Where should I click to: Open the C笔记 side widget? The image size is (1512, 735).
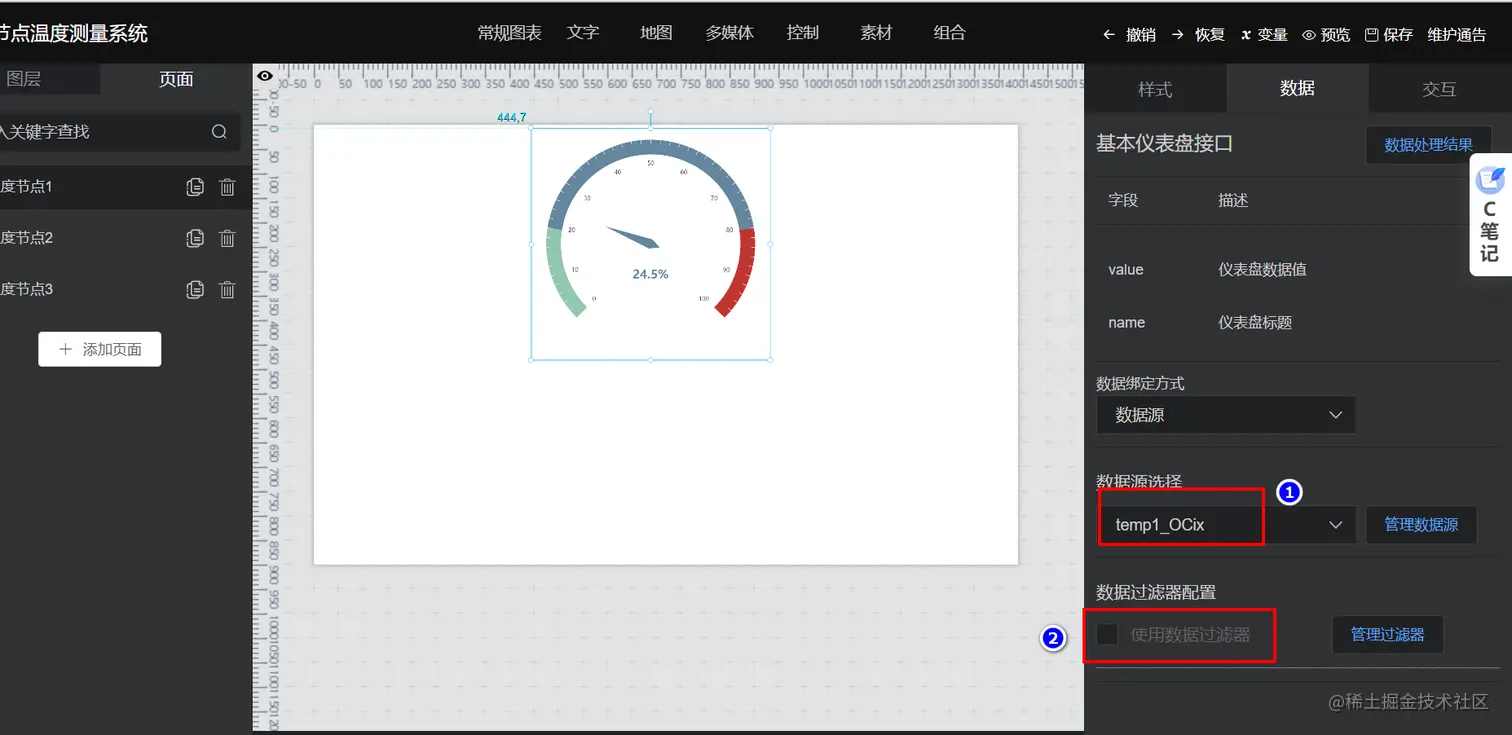[x=1490, y=215]
